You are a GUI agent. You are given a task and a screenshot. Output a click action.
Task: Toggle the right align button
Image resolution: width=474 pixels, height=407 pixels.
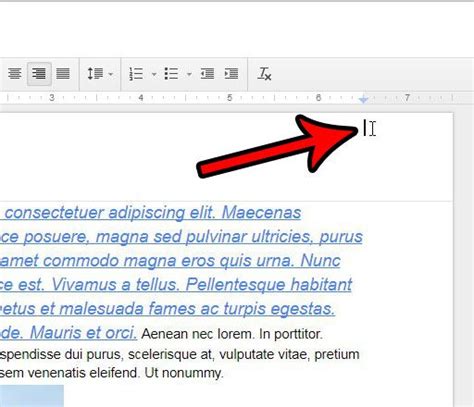[39, 74]
